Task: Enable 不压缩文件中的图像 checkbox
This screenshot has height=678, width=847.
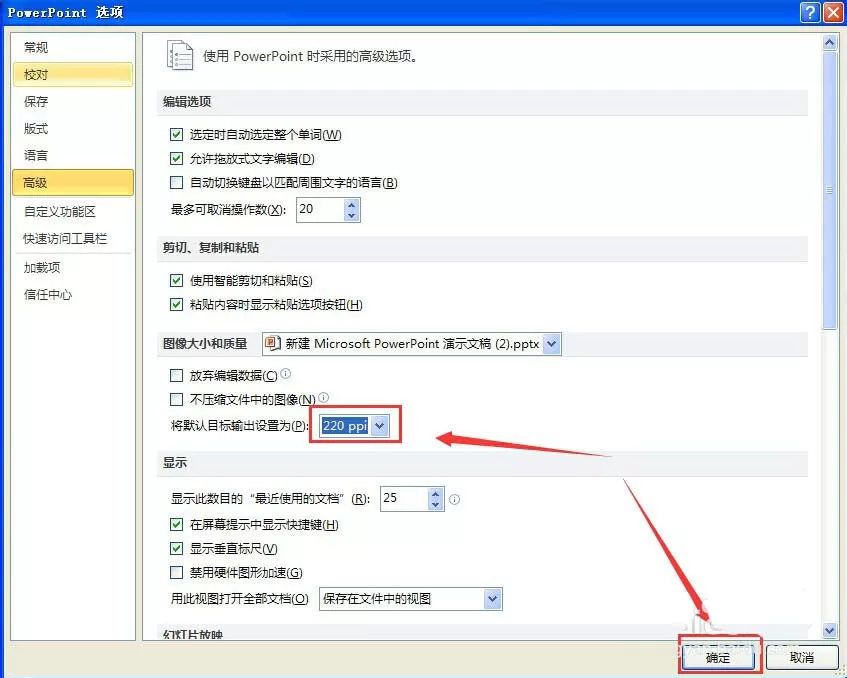Action: point(176,399)
